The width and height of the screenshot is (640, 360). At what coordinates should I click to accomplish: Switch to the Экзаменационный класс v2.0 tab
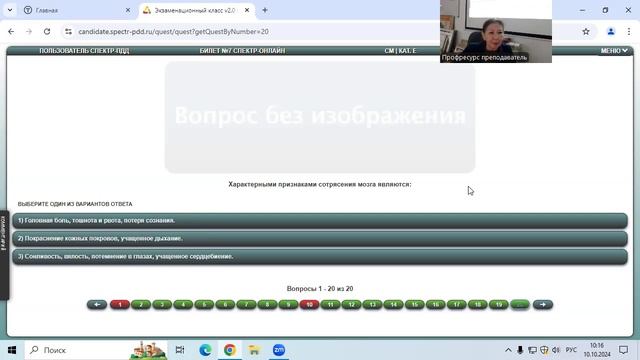tap(197, 10)
